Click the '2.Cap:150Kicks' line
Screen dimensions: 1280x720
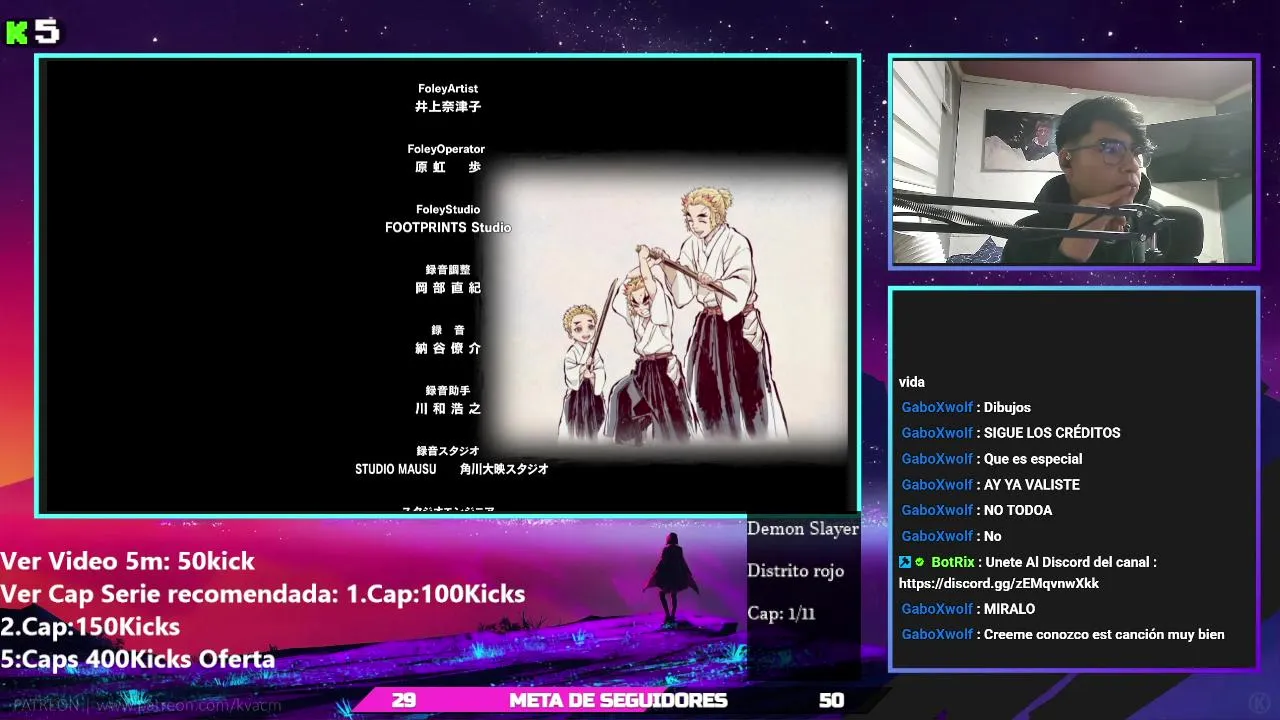pos(90,627)
